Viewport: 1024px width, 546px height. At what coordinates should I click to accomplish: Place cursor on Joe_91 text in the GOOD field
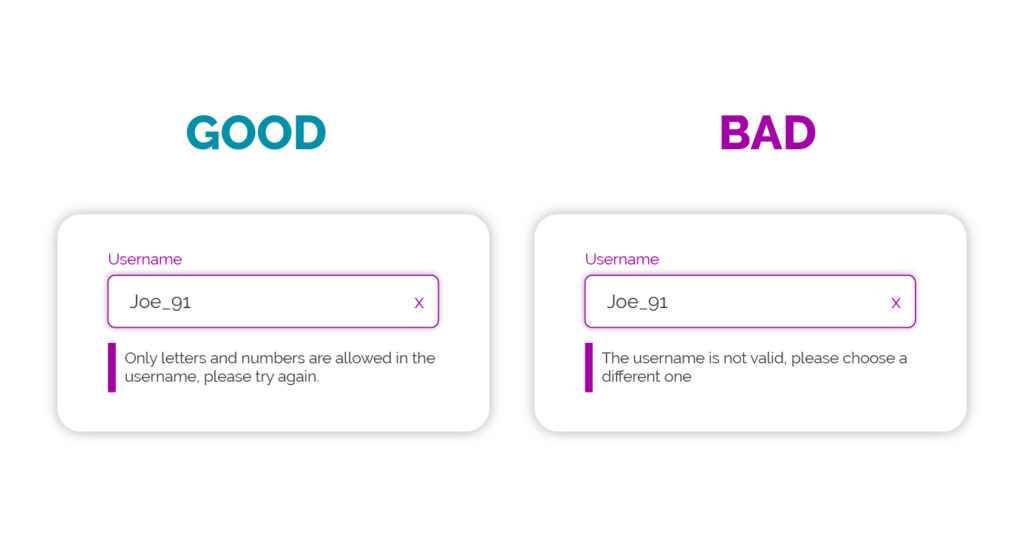160,302
